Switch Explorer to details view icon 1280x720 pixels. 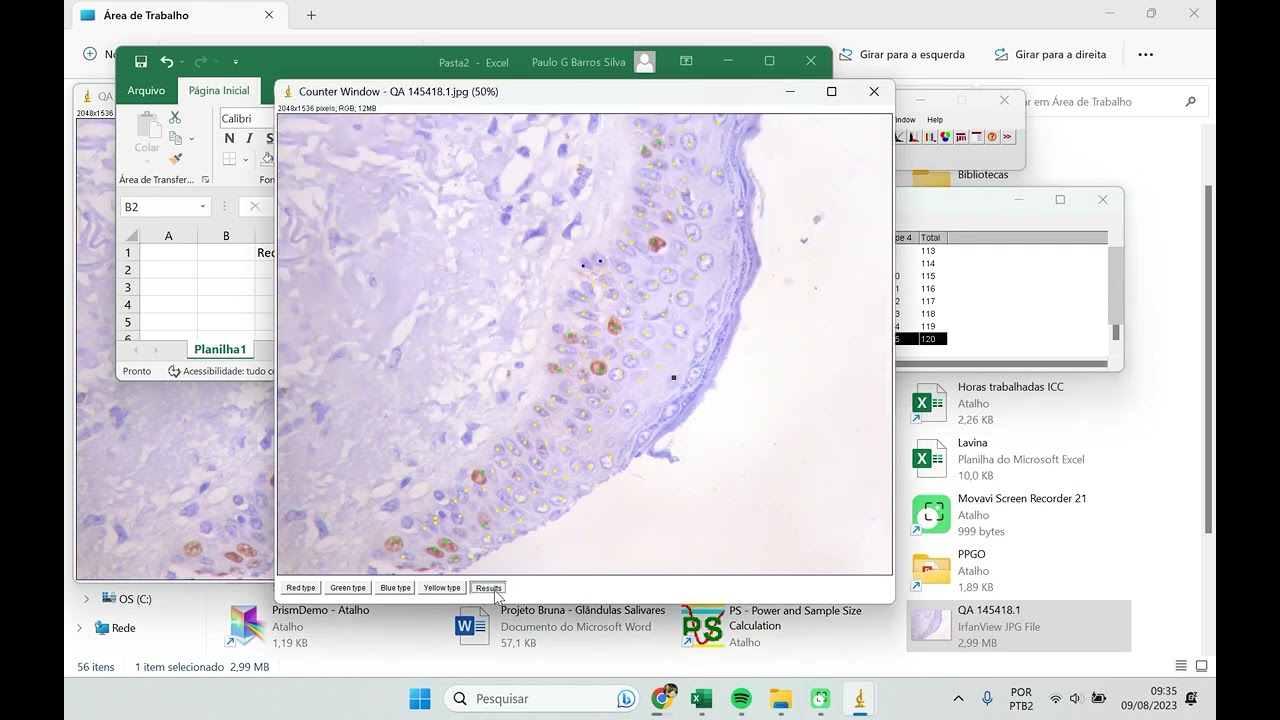1181,666
